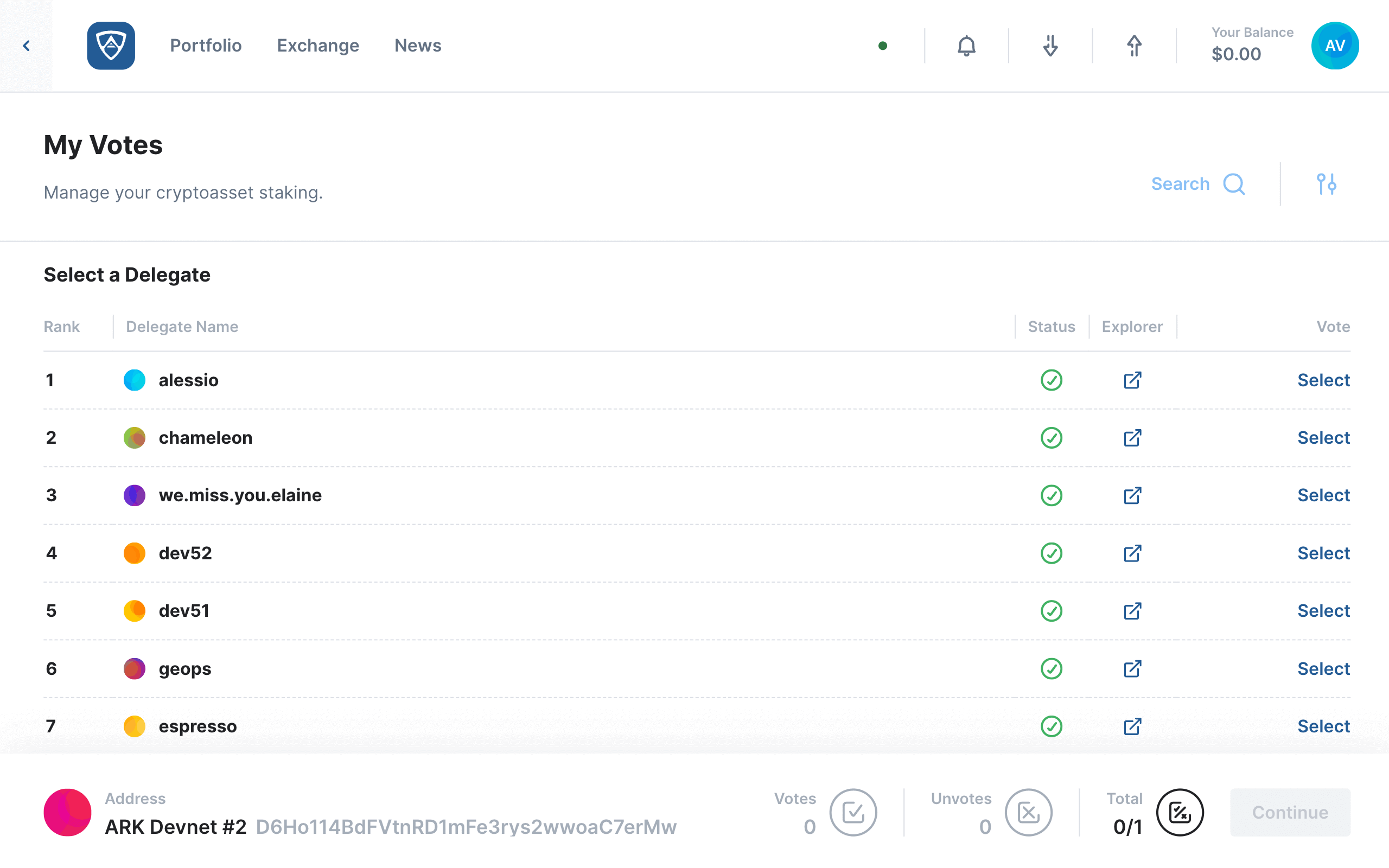Viewport: 1389px width, 868px height.
Task: Select the dev52 delegate
Action: point(1323,553)
